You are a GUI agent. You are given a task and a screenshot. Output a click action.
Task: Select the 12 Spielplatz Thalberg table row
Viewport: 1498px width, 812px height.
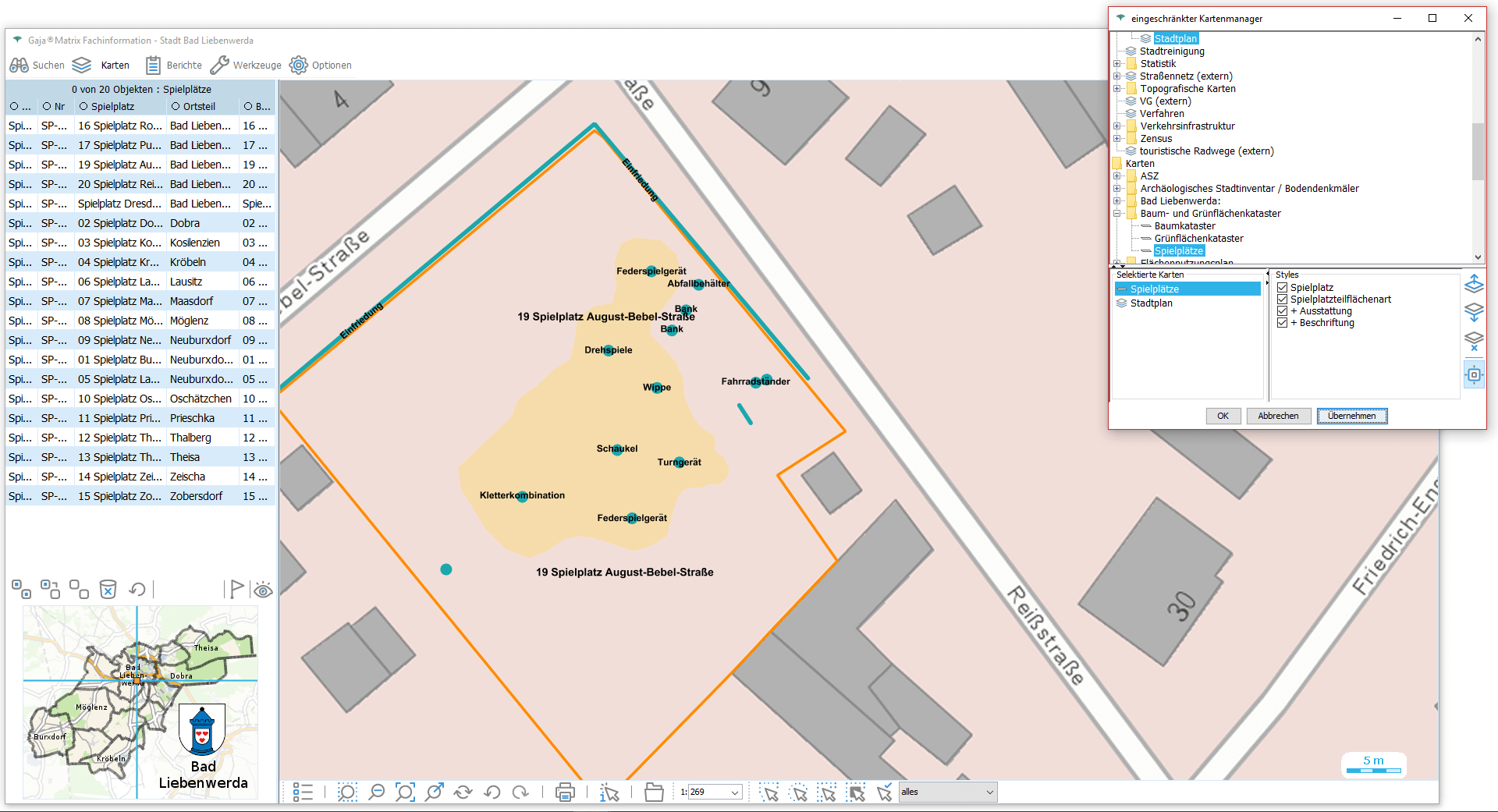click(140, 438)
